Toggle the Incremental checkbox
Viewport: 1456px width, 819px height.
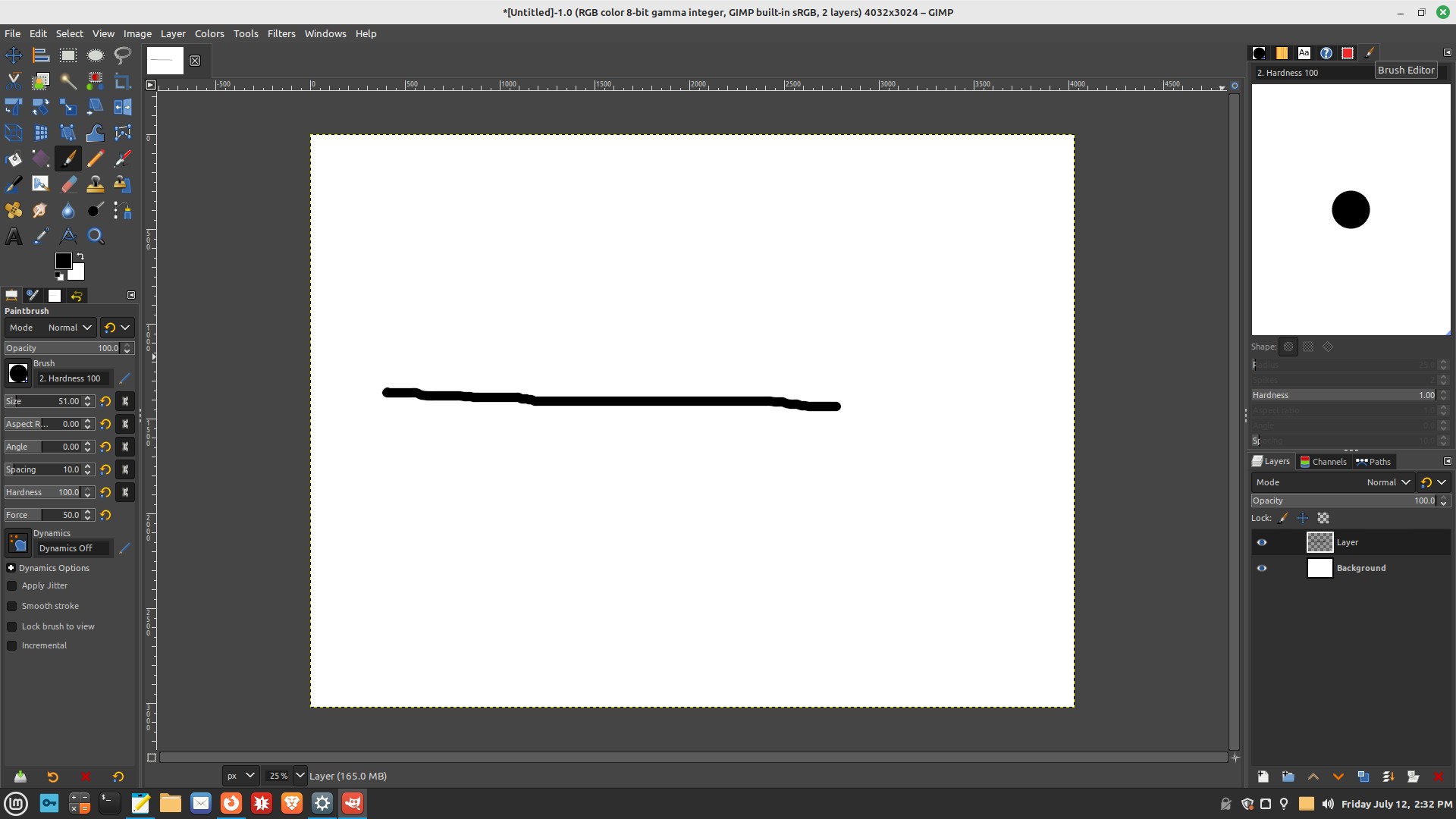tap(12, 645)
